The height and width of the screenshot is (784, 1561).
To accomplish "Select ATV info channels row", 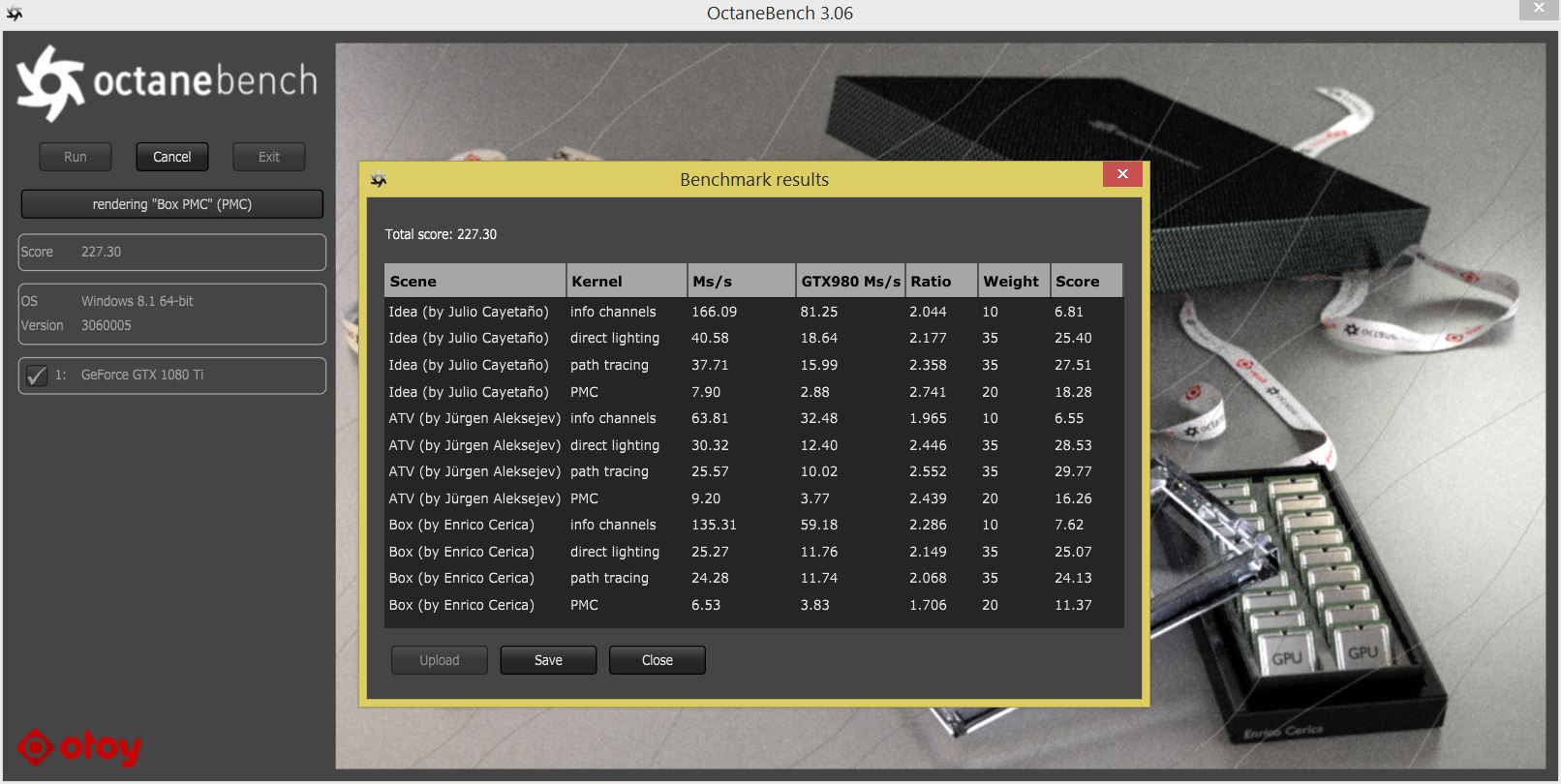I will 753,418.
